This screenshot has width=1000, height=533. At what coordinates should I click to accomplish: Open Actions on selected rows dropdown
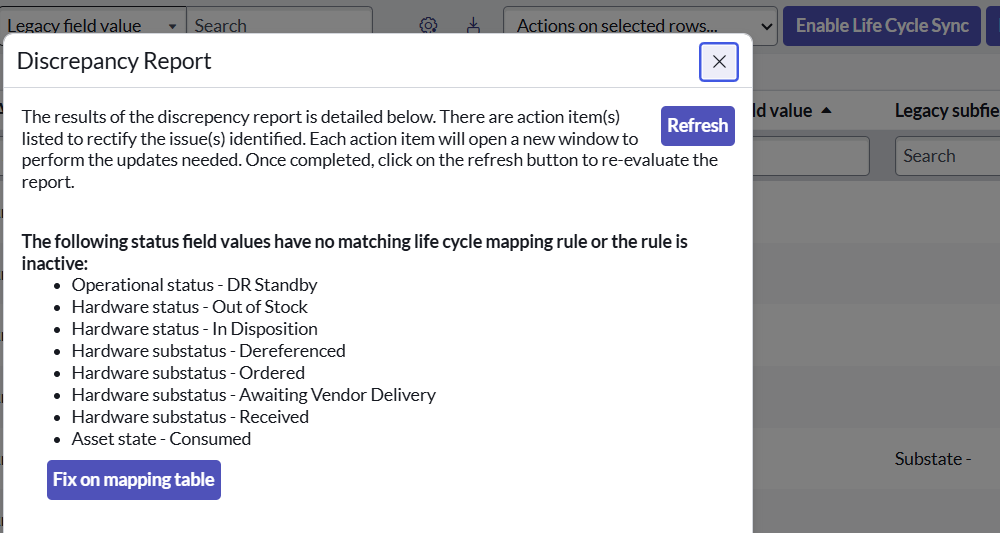pos(640,26)
